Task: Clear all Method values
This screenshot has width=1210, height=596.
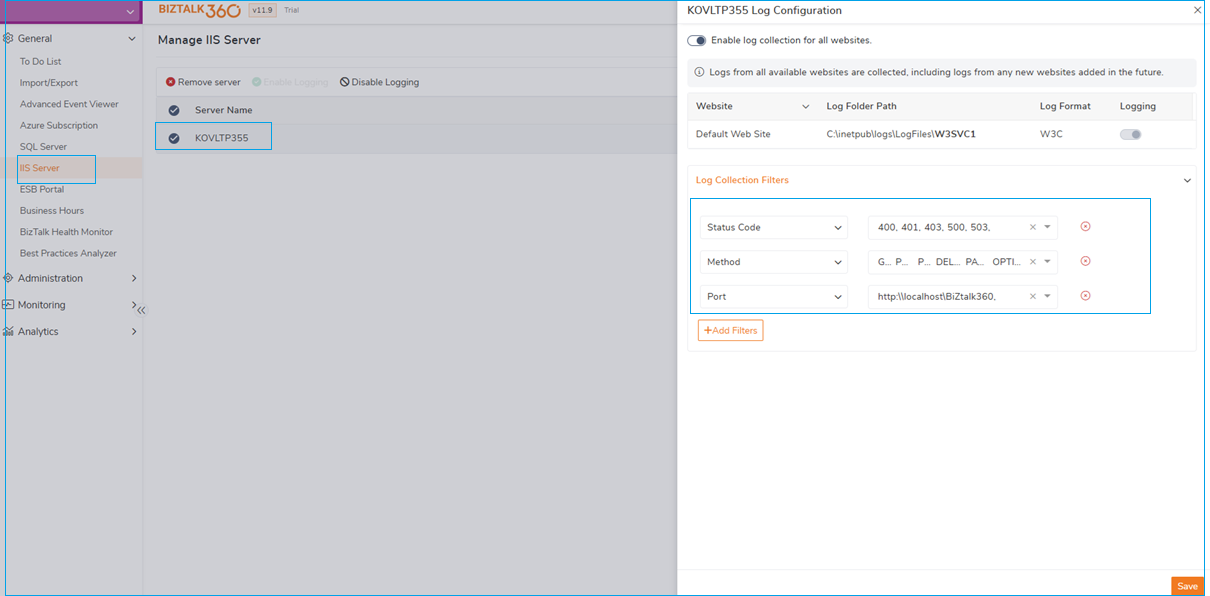Action: click(x=1033, y=262)
